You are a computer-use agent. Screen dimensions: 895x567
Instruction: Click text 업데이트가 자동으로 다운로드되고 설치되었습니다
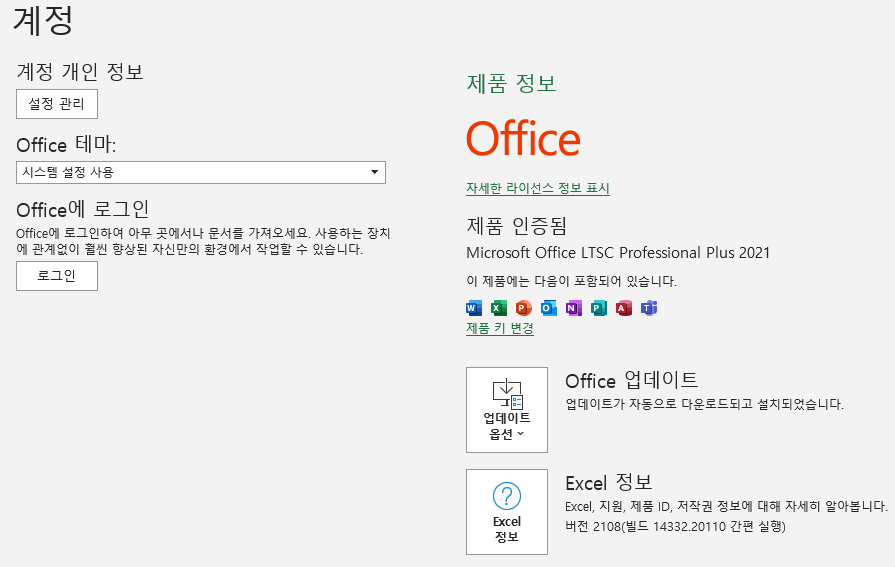704,404
